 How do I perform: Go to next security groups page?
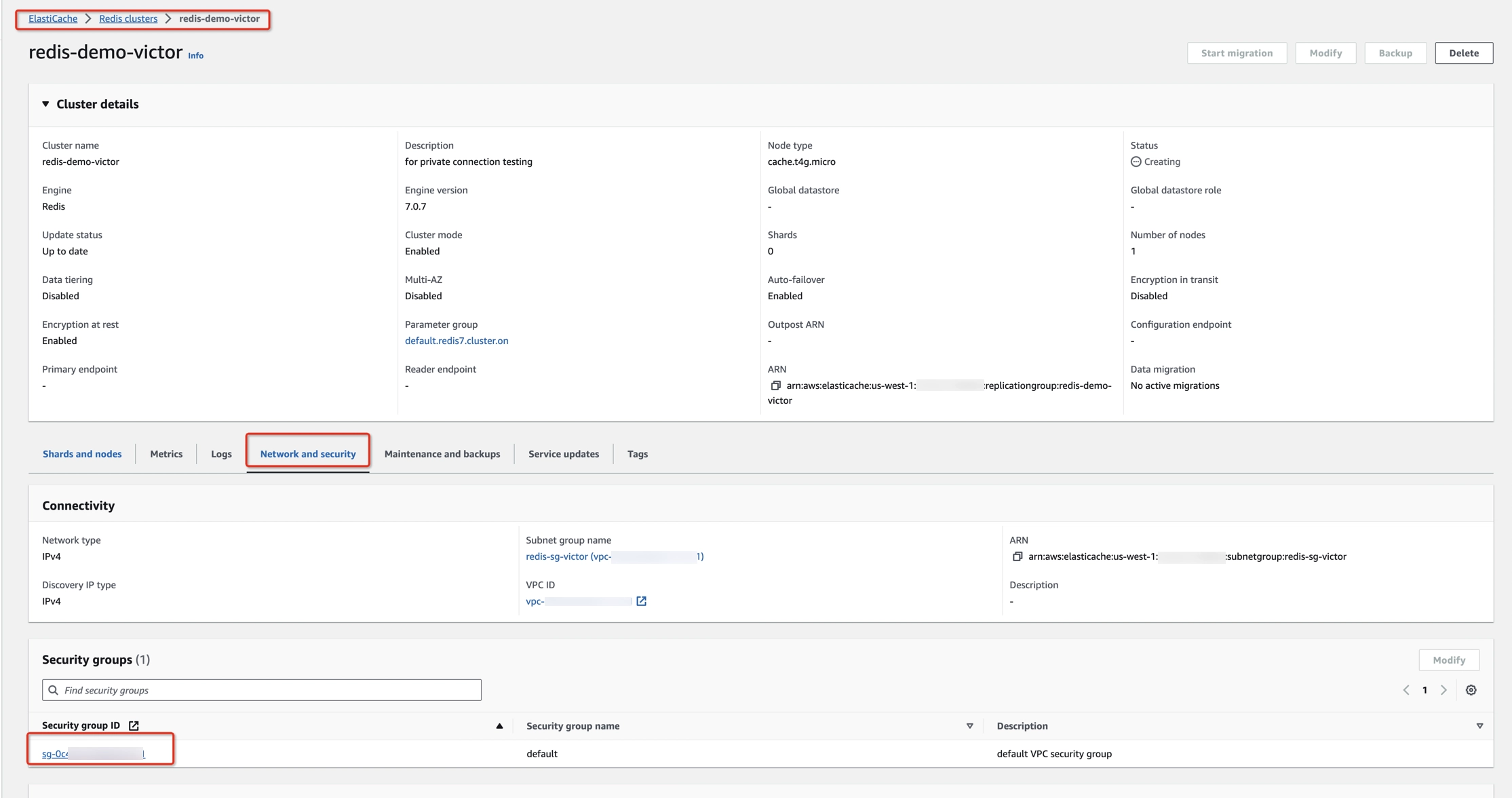(1443, 690)
